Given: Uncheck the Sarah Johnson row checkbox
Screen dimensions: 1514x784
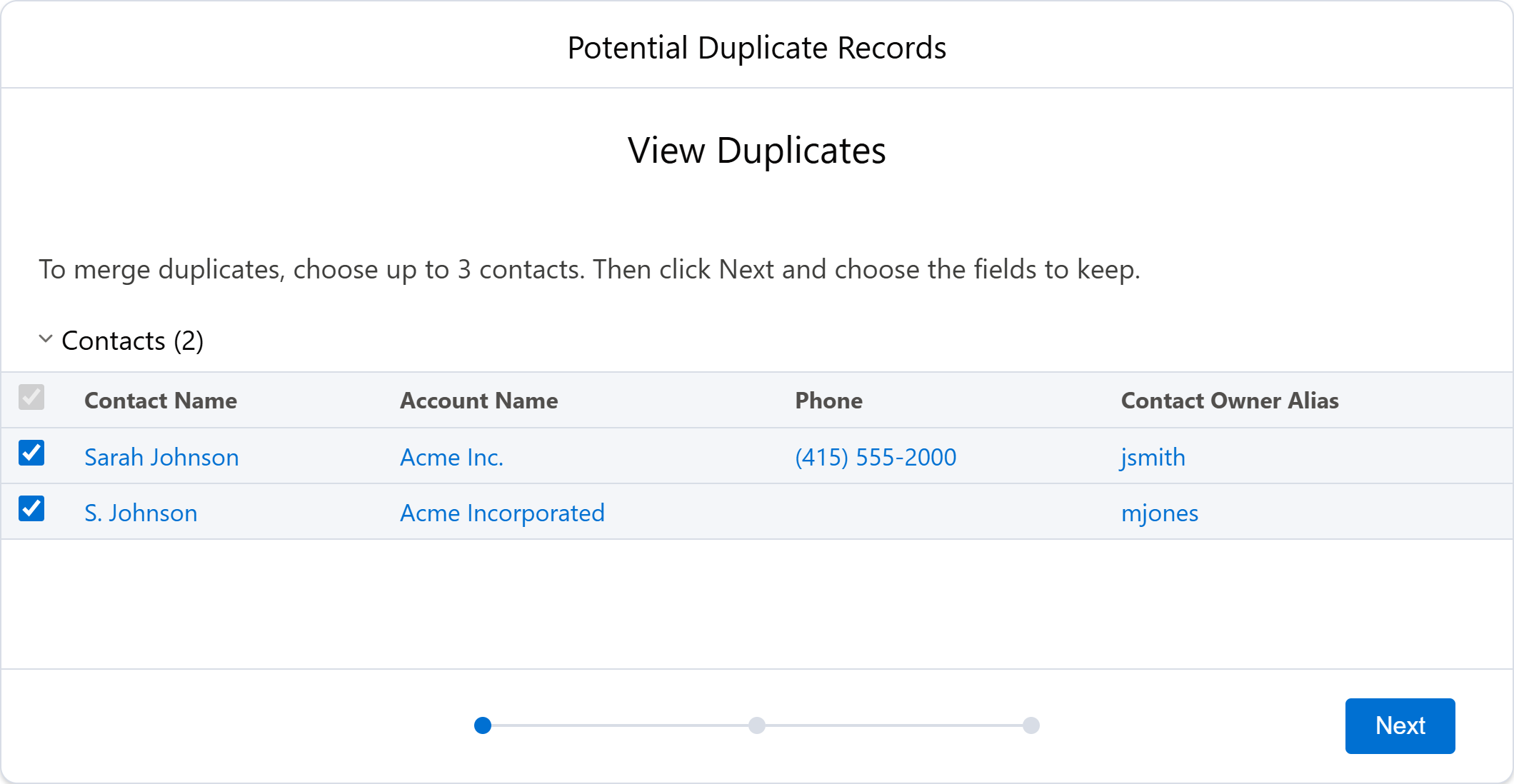Looking at the screenshot, I should pyautogui.click(x=31, y=454).
